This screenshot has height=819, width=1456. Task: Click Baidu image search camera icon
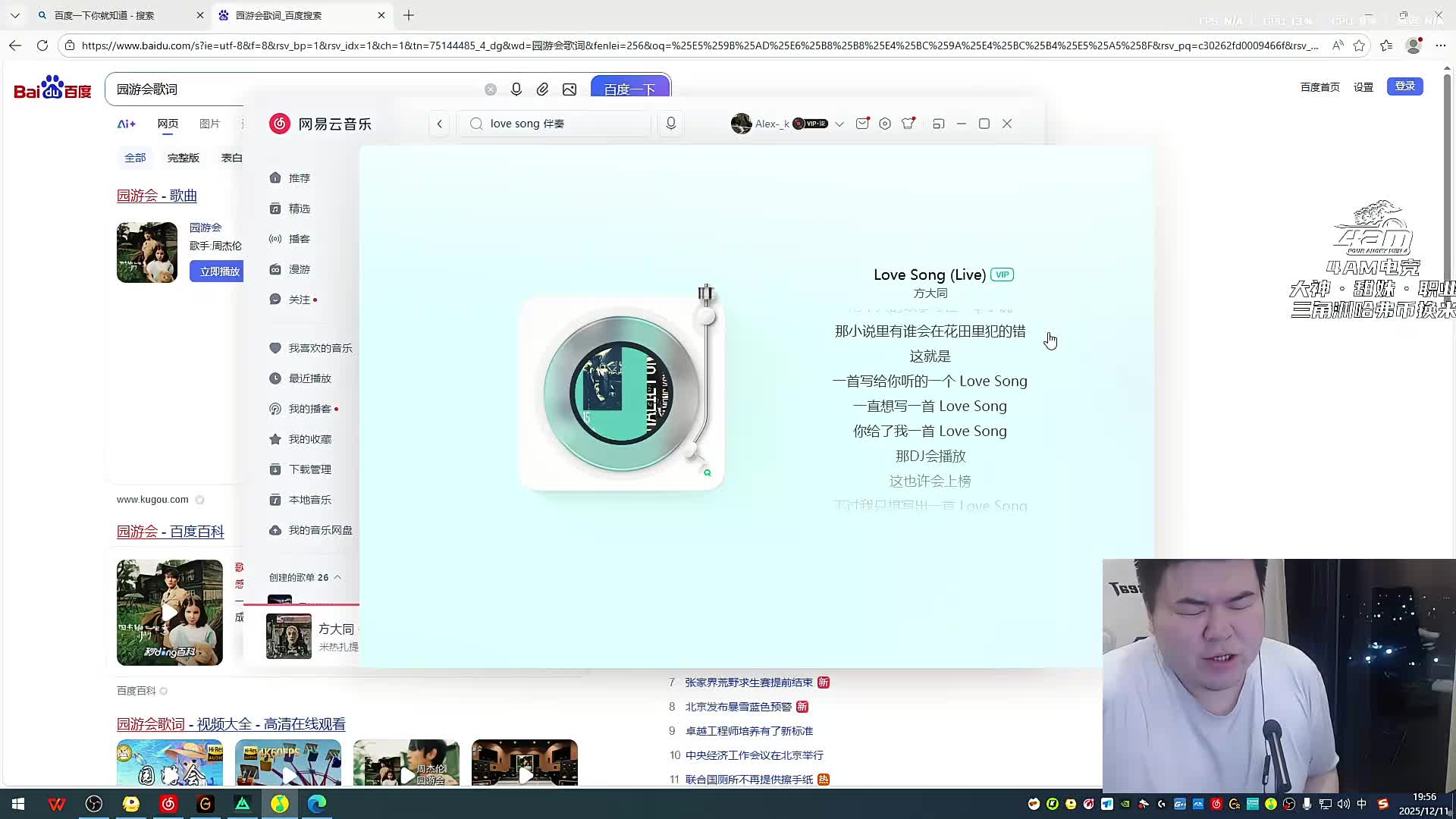click(570, 89)
